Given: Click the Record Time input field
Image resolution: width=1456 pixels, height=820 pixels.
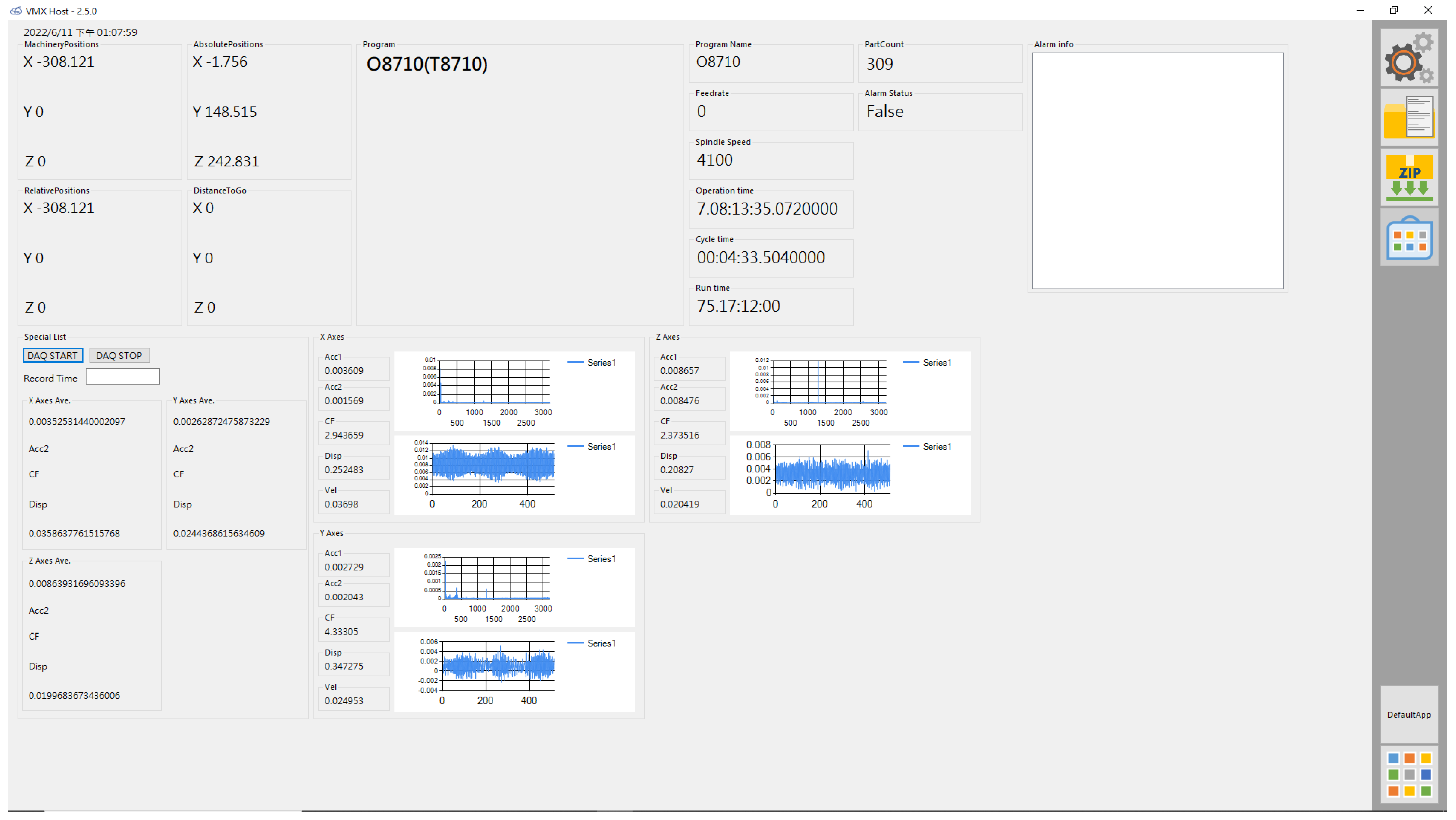Looking at the screenshot, I should 122,376.
